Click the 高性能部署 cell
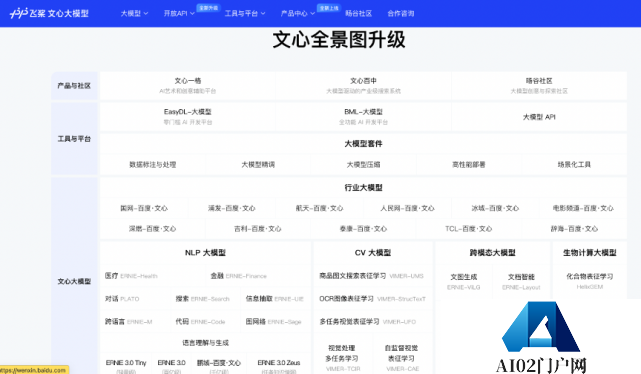Image resolution: width=641 pixels, height=374 pixels. (468, 165)
